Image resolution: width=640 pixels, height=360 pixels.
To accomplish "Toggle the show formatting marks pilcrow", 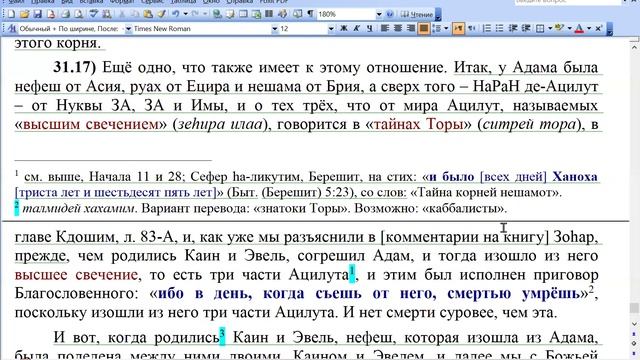I will coord(310,14).
